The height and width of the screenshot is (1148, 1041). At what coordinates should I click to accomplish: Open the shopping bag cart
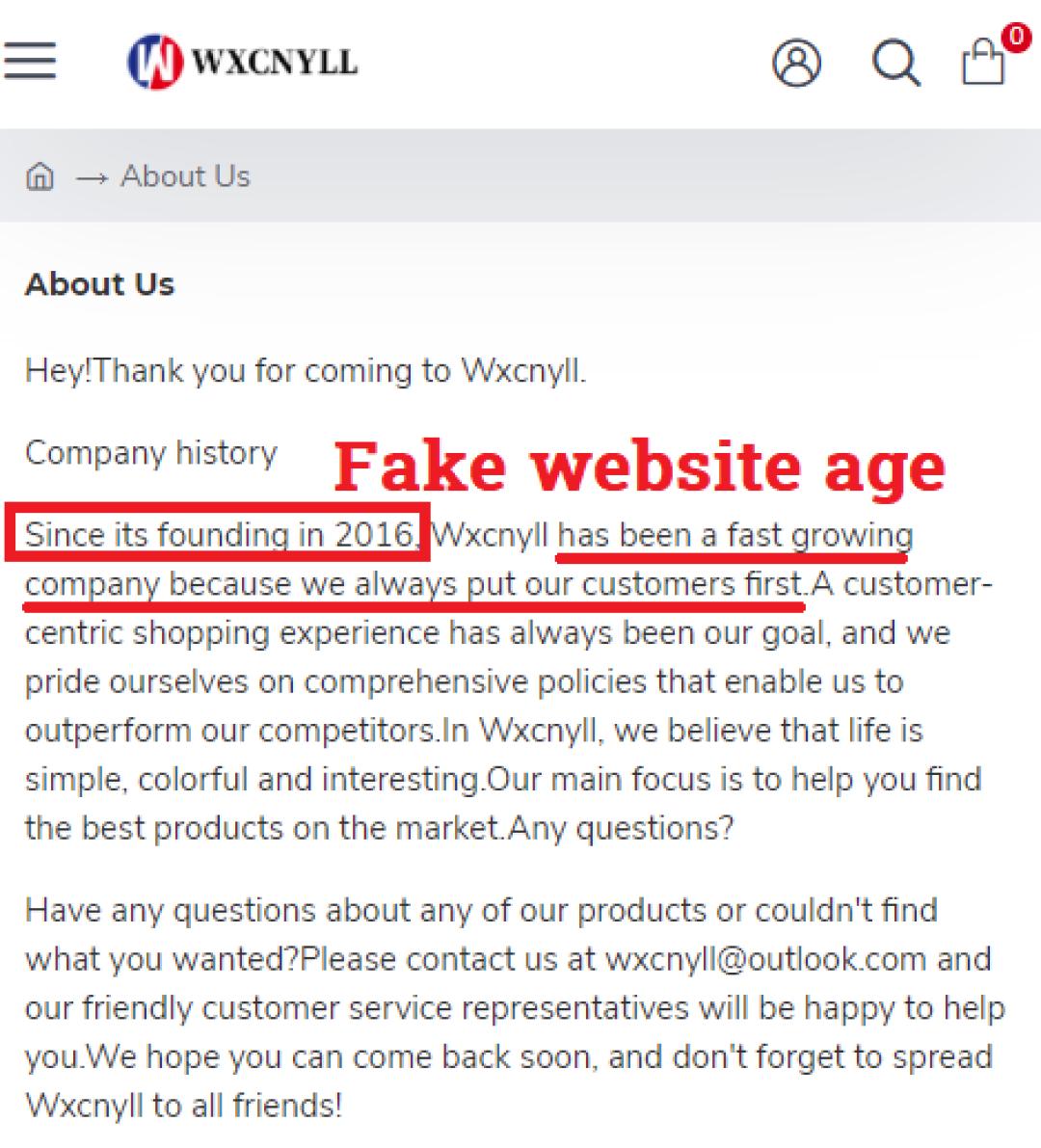coord(983,64)
